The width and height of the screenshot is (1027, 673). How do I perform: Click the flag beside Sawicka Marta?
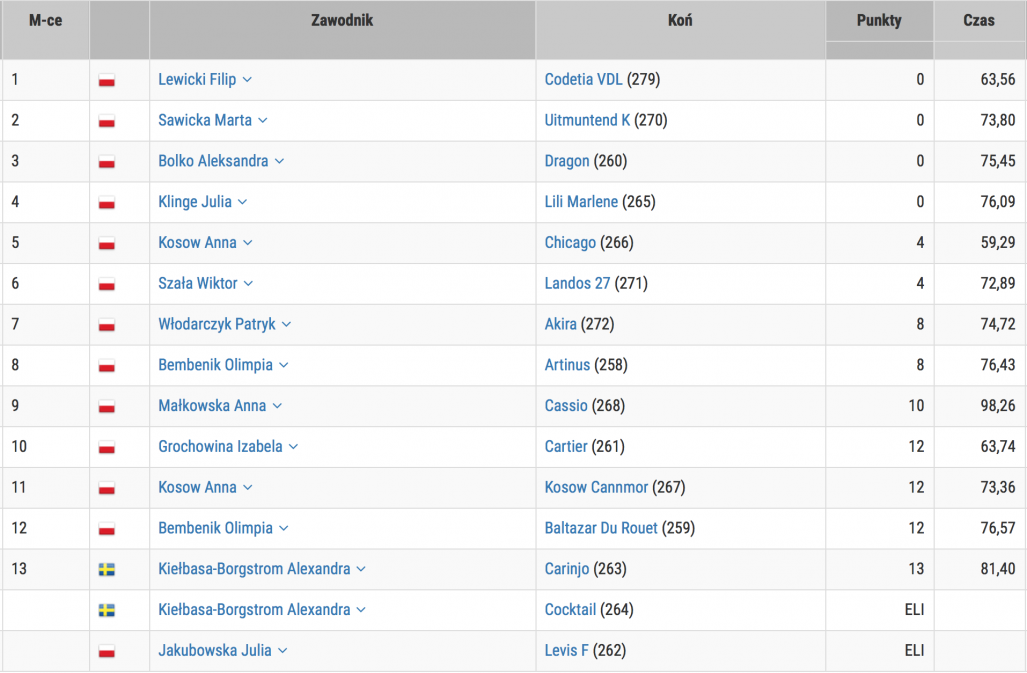coord(106,121)
